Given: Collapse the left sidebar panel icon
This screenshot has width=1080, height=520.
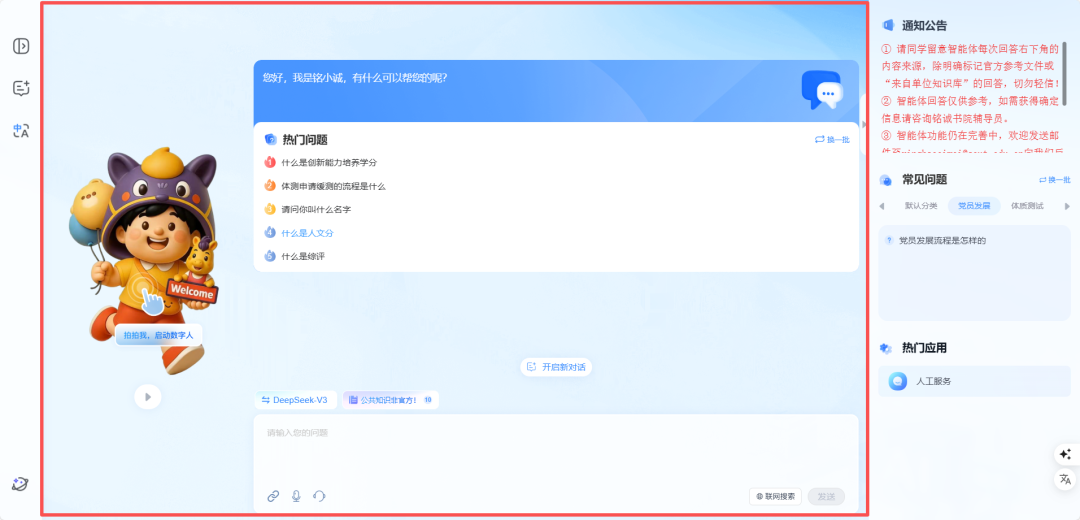Looking at the screenshot, I should (x=21, y=46).
